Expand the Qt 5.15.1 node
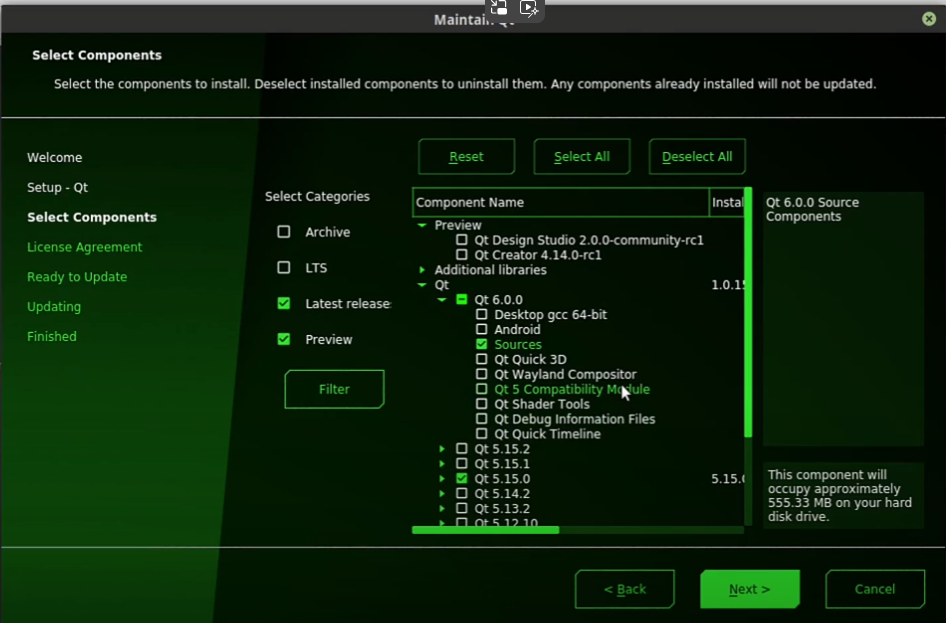946x623 pixels. coord(442,463)
